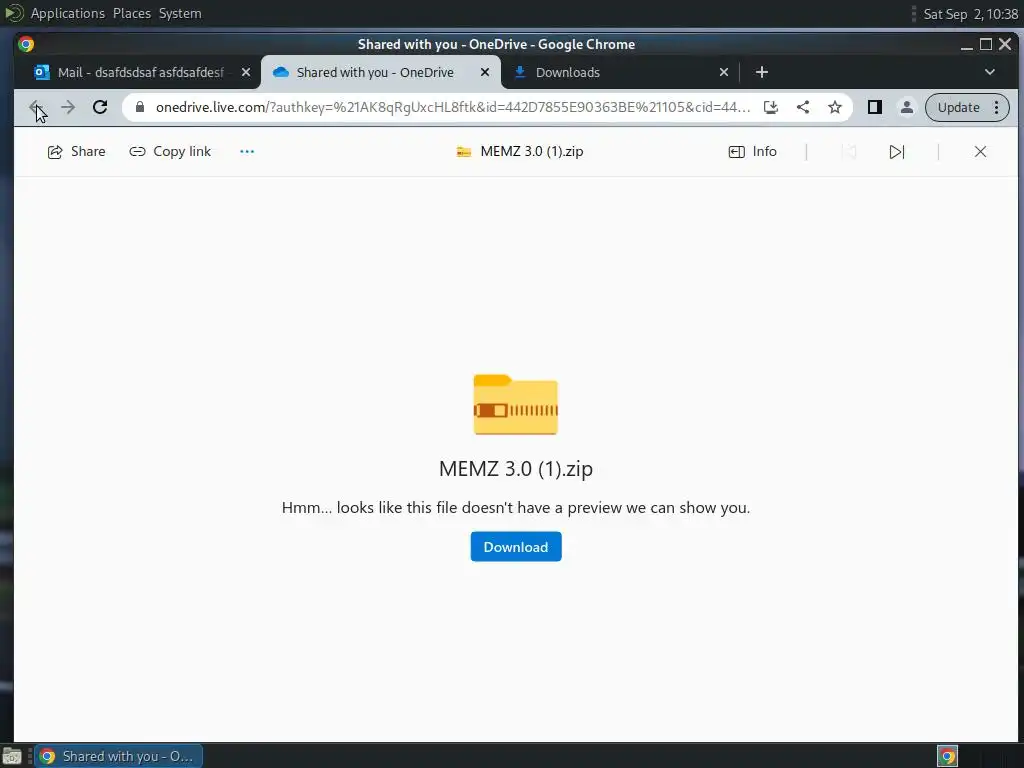Open a new tab with plus button
The width and height of the screenshot is (1024, 768).
761,72
